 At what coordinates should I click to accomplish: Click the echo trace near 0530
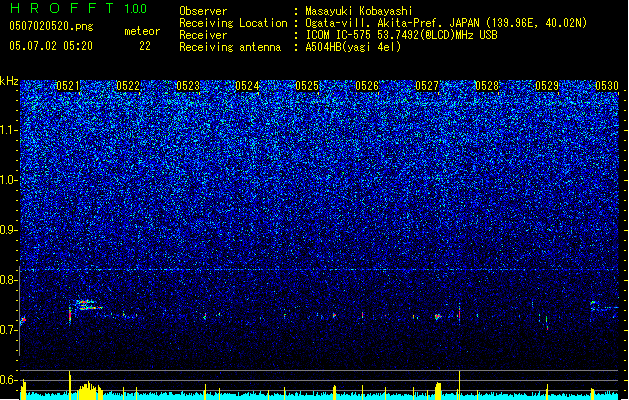pos(604,307)
